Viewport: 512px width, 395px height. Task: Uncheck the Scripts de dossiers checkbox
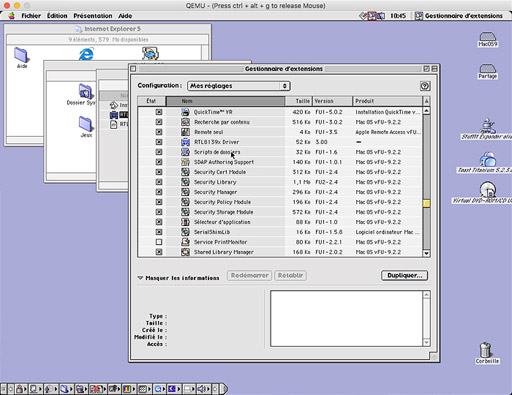[159, 152]
